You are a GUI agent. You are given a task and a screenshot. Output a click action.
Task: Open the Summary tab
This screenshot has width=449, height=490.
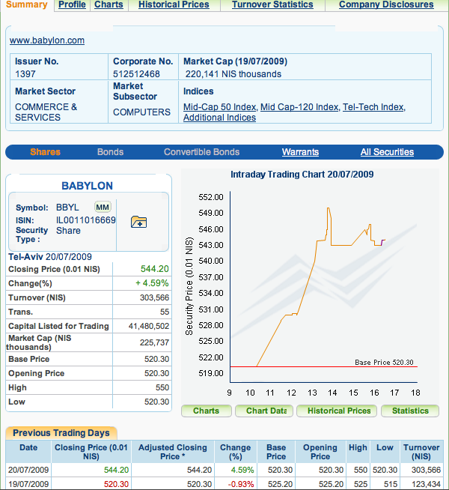[x=27, y=5]
